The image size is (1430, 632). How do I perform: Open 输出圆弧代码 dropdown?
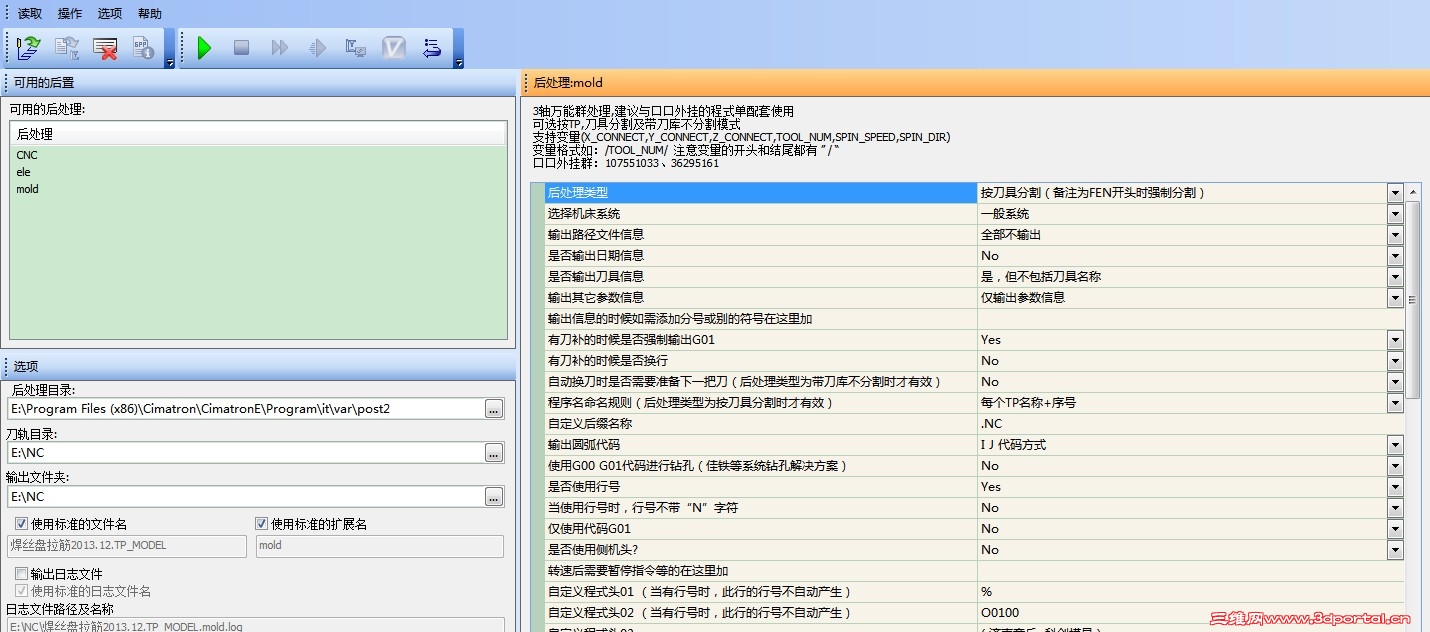1395,445
